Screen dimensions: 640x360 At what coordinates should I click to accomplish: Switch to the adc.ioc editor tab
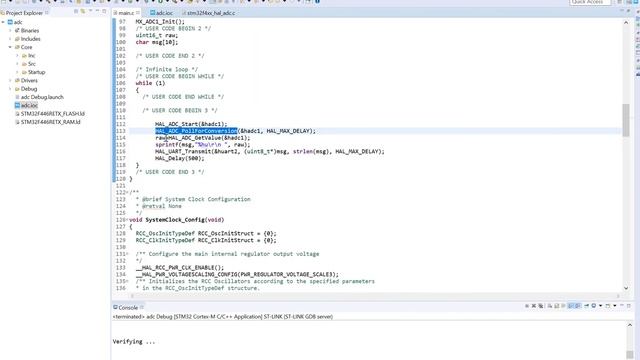[x=162, y=13]
